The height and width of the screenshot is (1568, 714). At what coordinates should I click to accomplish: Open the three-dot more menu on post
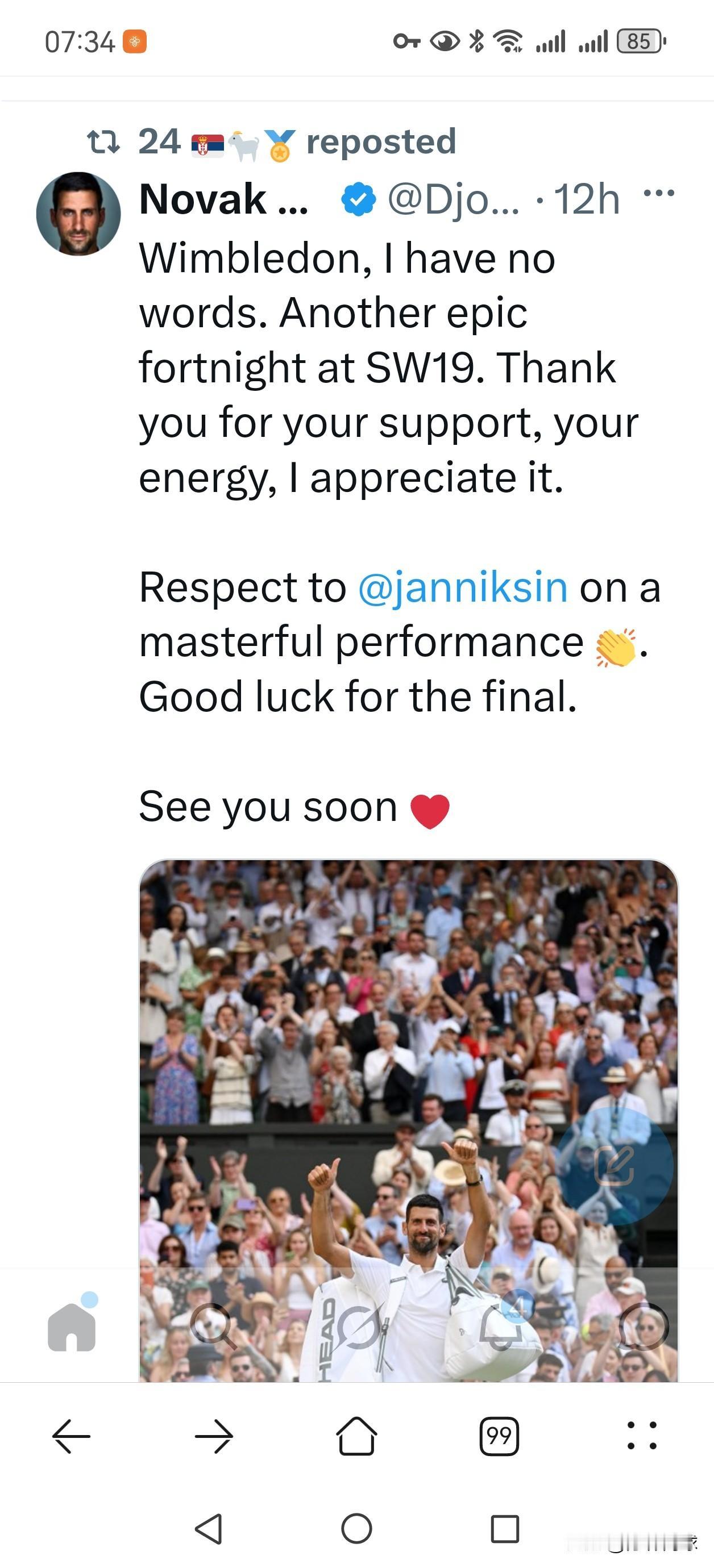coord(658,194)
